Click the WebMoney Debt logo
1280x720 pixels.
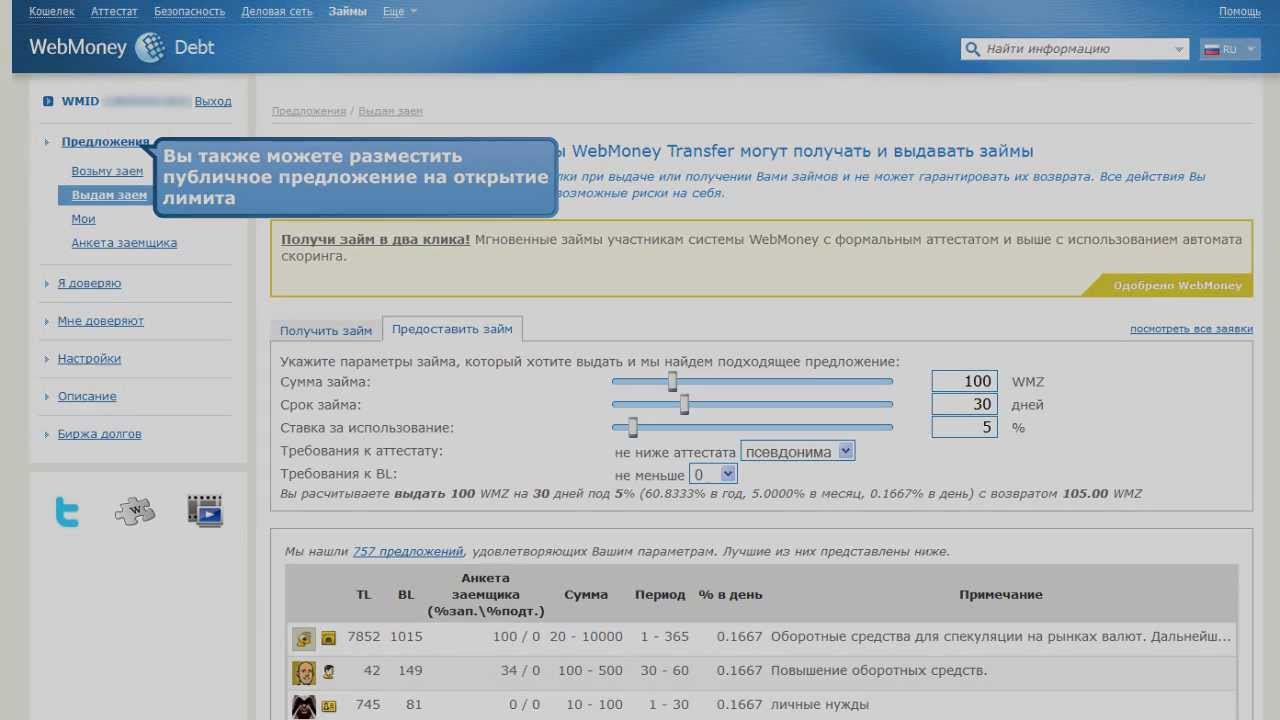[x=121, y=47]
